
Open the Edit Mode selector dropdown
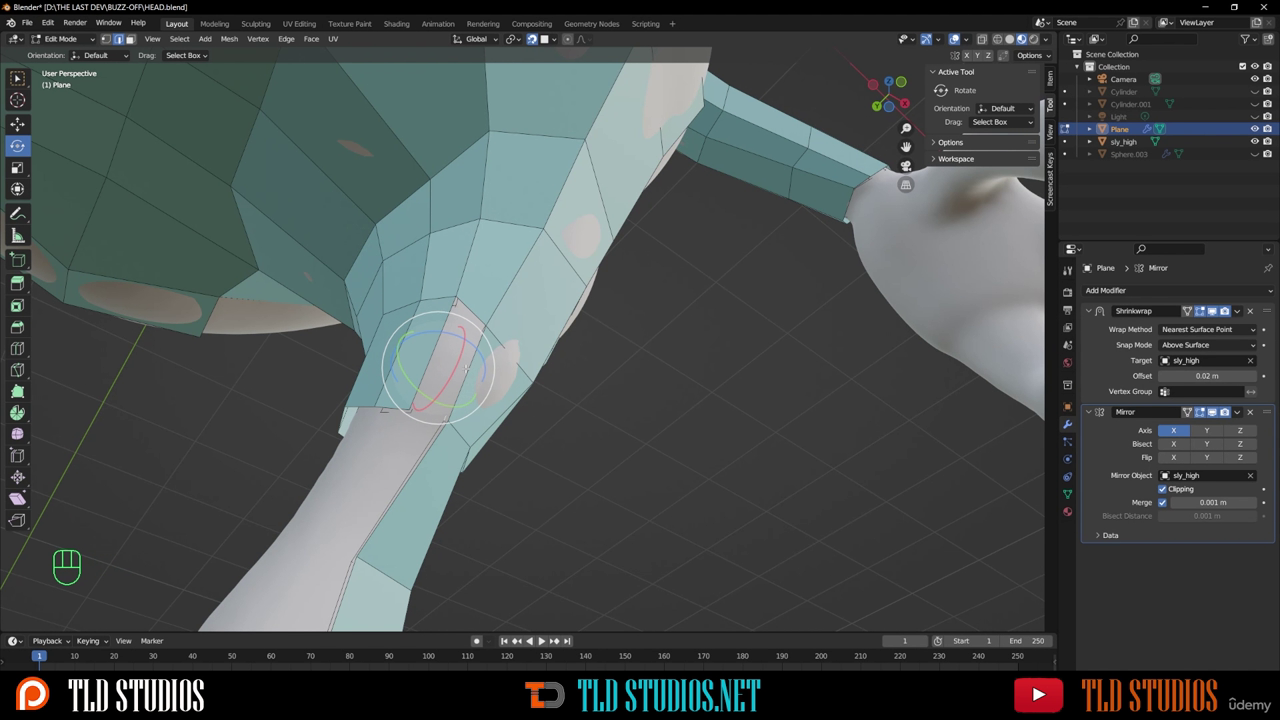pos(60,39)
